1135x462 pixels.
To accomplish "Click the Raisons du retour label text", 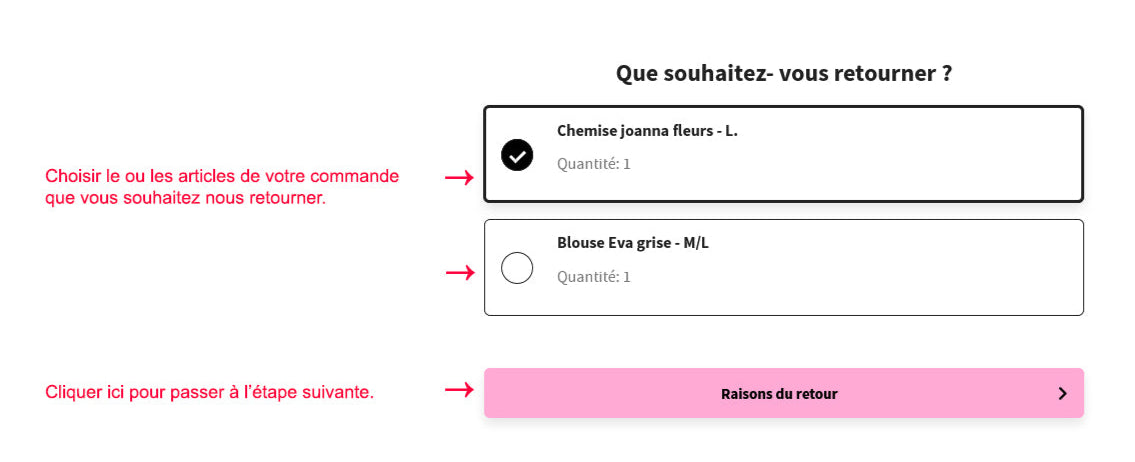I will 779,395.
